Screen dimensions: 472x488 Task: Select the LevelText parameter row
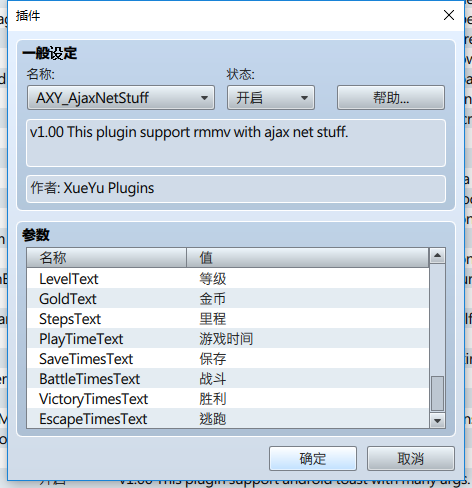[x=228, y=279]
